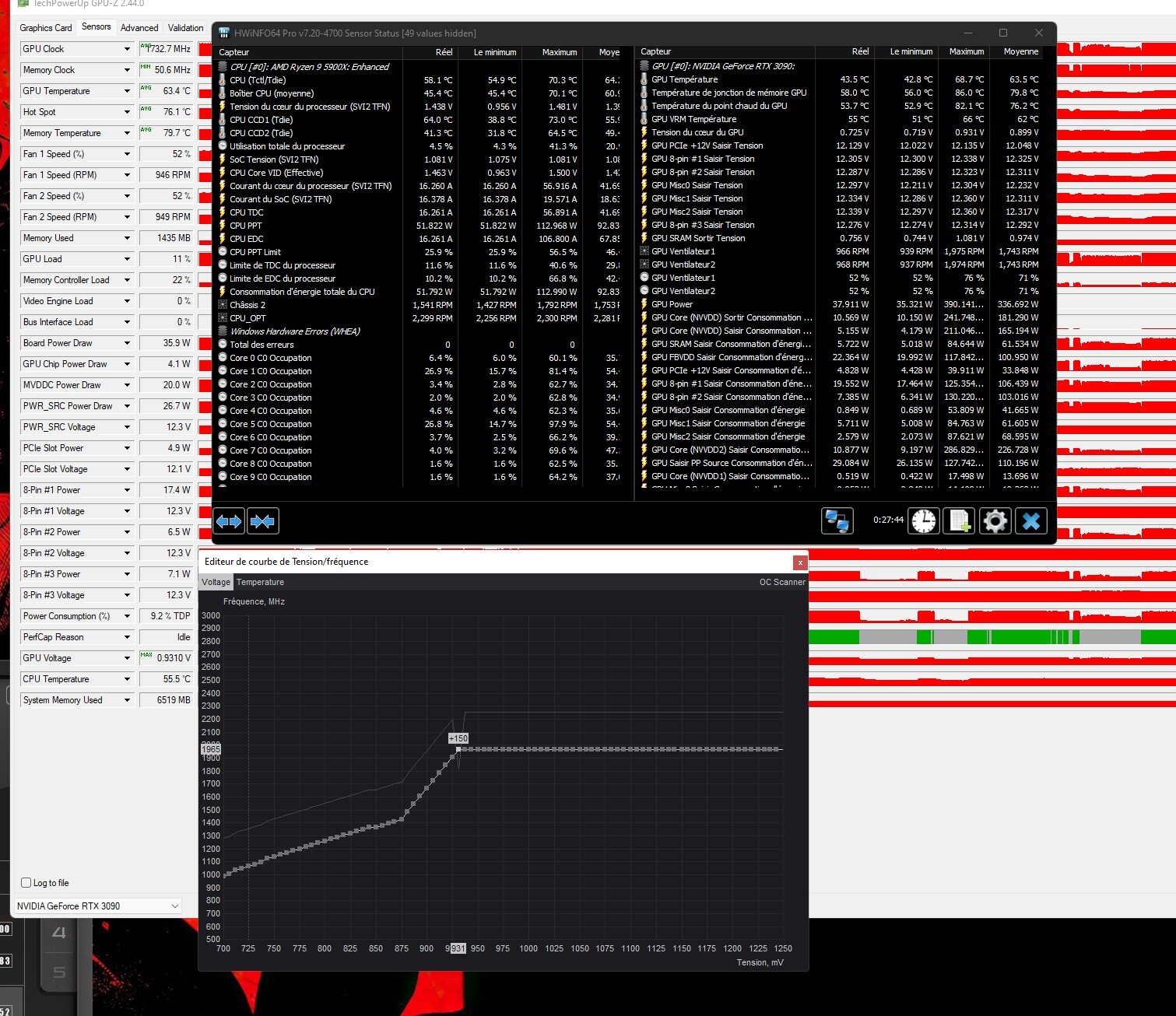Click the GPU Clock value 1732.7 MHz
Image resolution: width=1176 pixels, height=1016 pixels.
[x=166, y=49]
